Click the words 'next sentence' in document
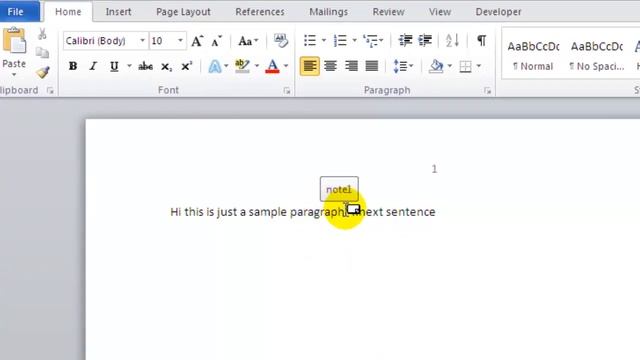The width and height of the screenshot is (640, 360). point(398,212)
